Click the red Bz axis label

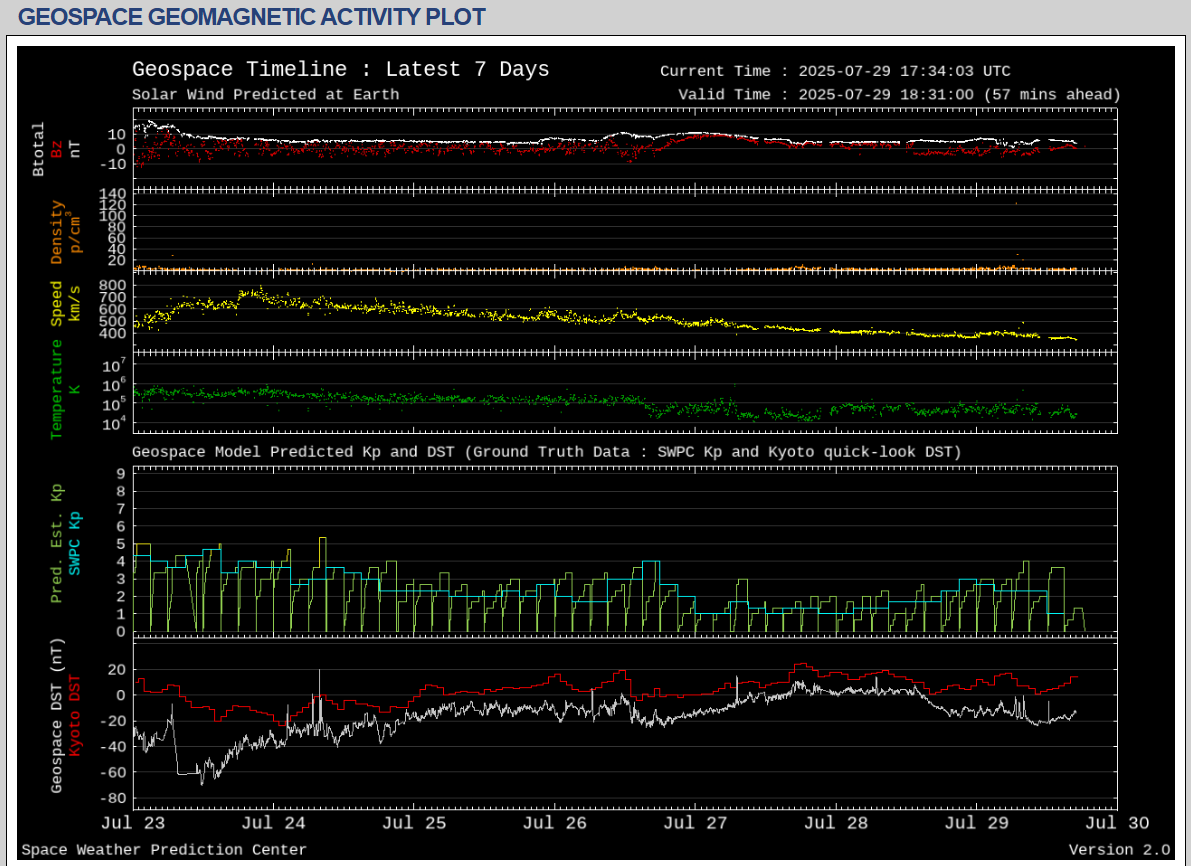coord(57,149)
